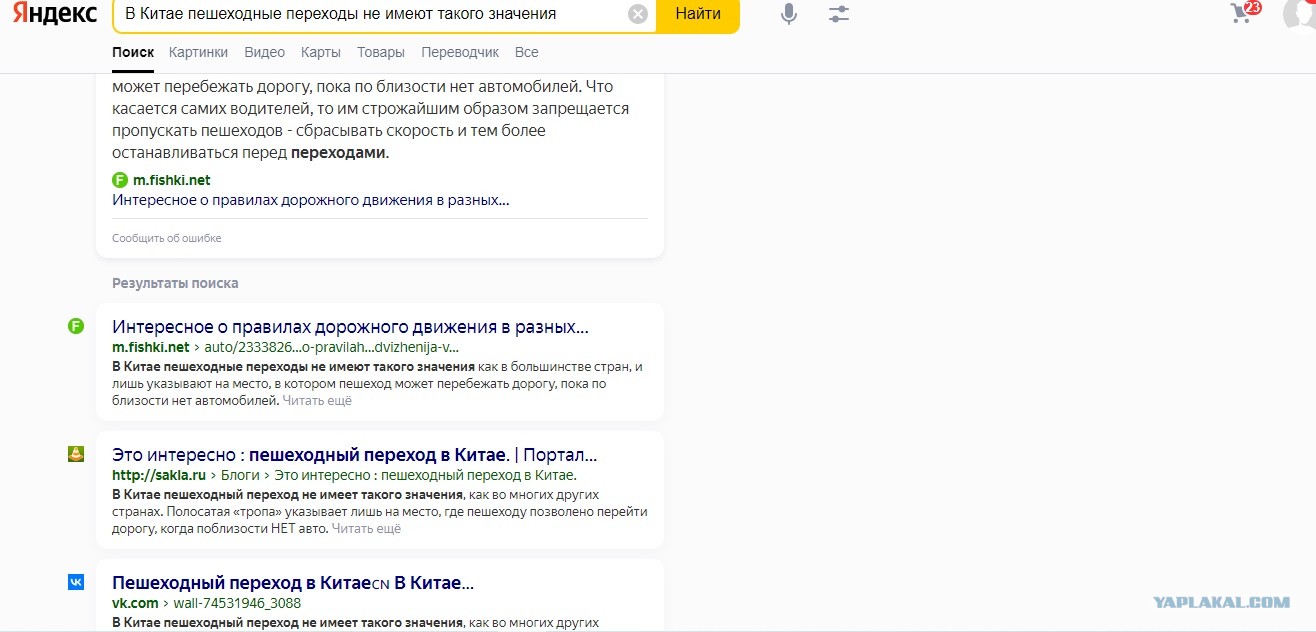This screenshot has height=632, width=1316.
Task: Click the VK favicon icon
Action: pyautogui.click(x=76, y=582)
